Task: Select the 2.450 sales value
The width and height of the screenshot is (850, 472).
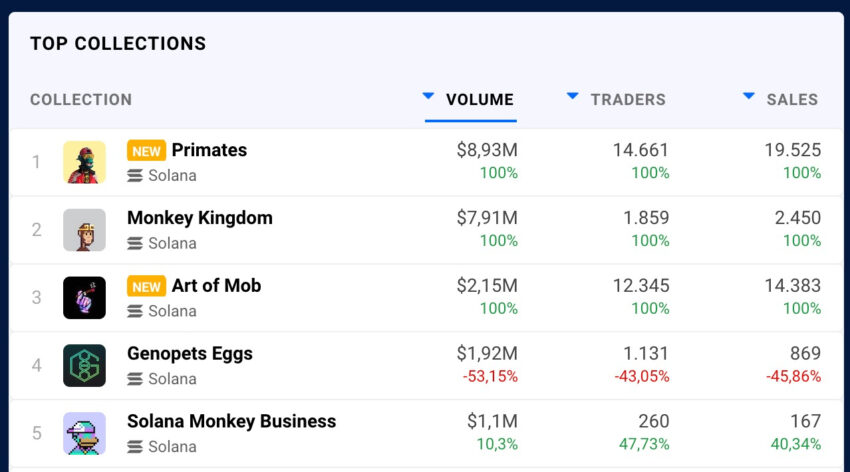Action: pyautogui.click(x=797, y=218)
